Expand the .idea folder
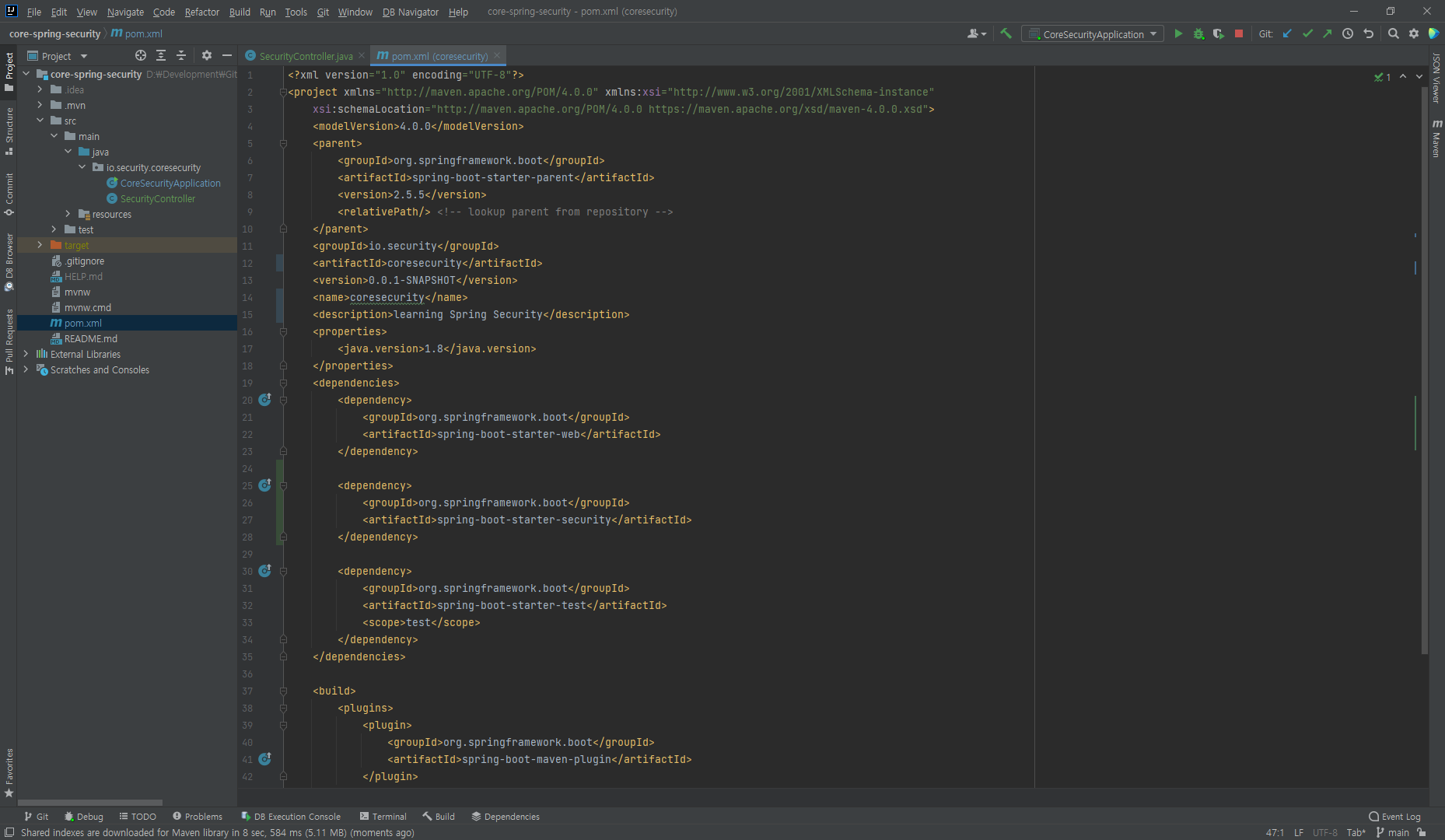The height and width of the screenshot is (840, 1445). point(40,89)
